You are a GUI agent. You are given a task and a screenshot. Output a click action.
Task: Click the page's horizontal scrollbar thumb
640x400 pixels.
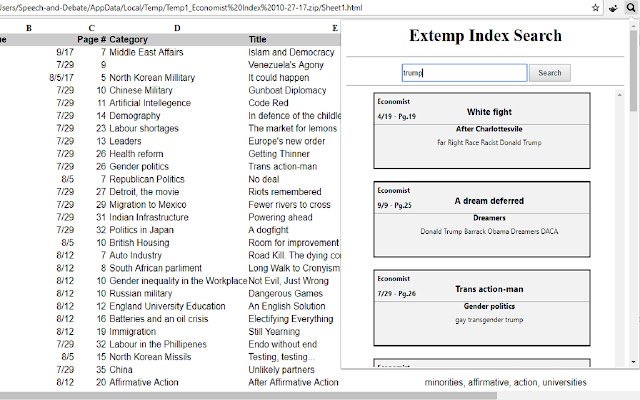pos(248,396)
